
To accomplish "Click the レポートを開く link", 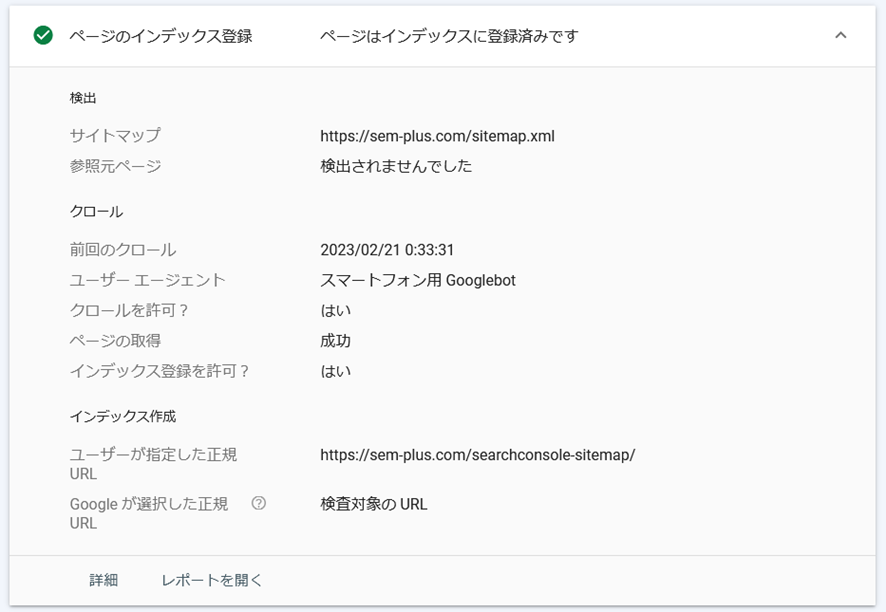I will (x=212, y=580).
